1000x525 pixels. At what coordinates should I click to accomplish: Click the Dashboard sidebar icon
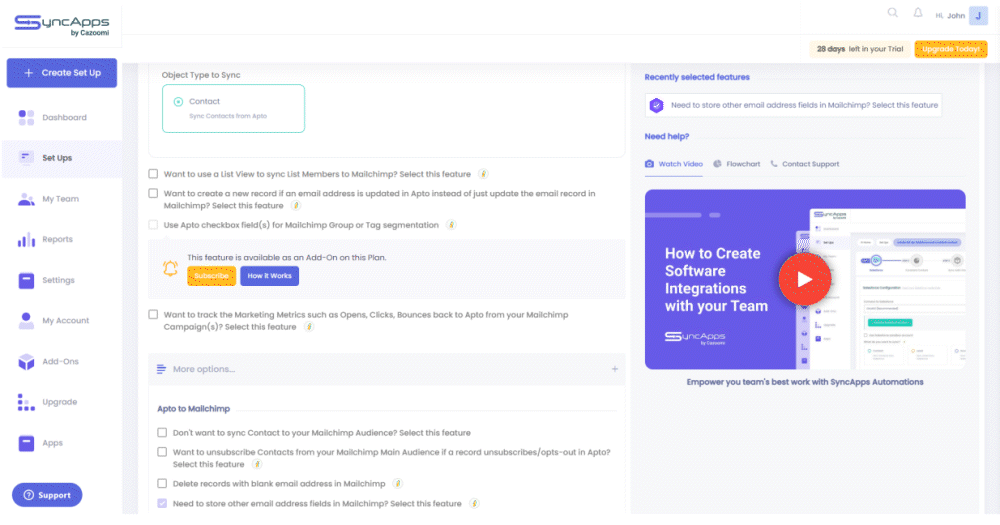[26, 117]
